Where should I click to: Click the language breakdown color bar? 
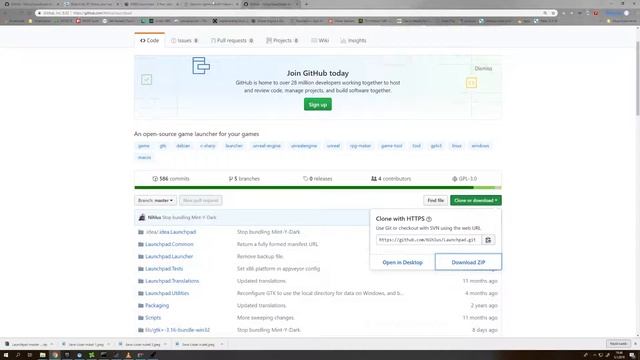pyautogui.click(x=318, y=188)
